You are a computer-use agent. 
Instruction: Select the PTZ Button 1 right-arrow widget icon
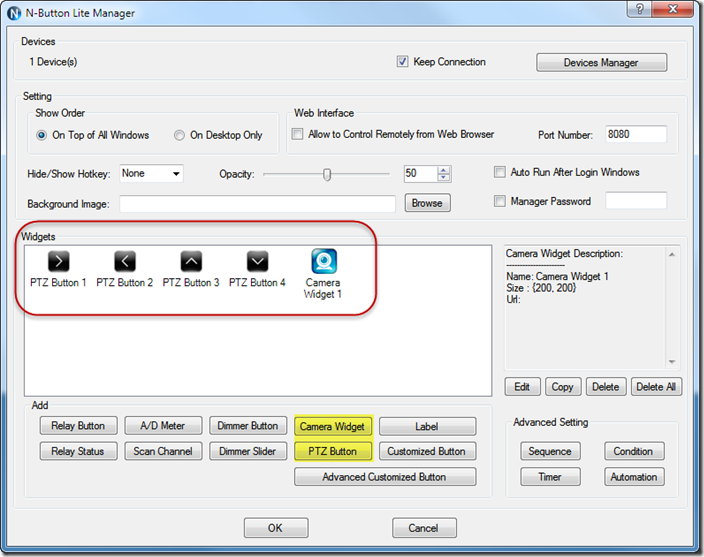(58, 261)
